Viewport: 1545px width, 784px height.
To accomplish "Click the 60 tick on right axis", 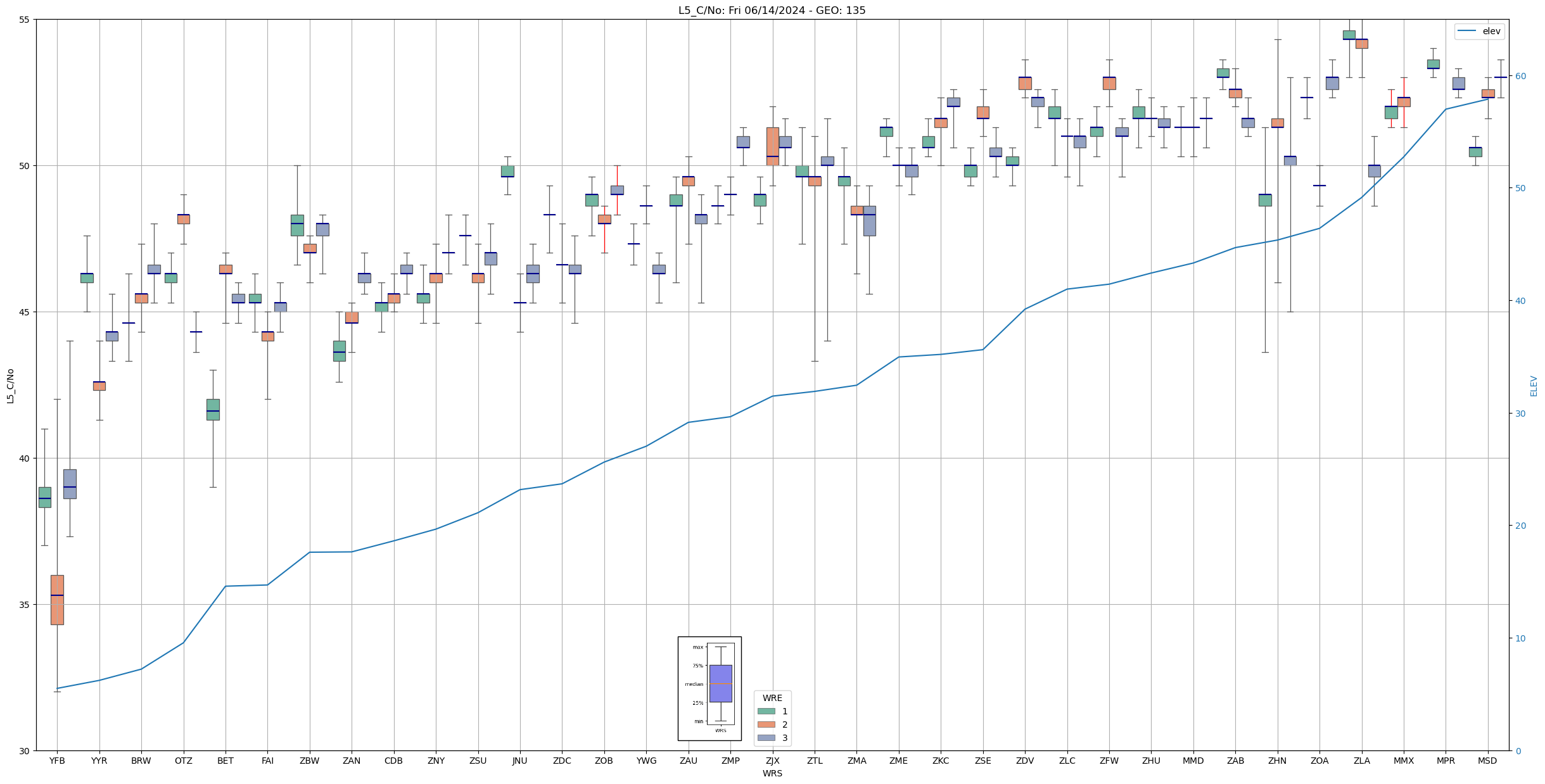I will pos(1520,76).
